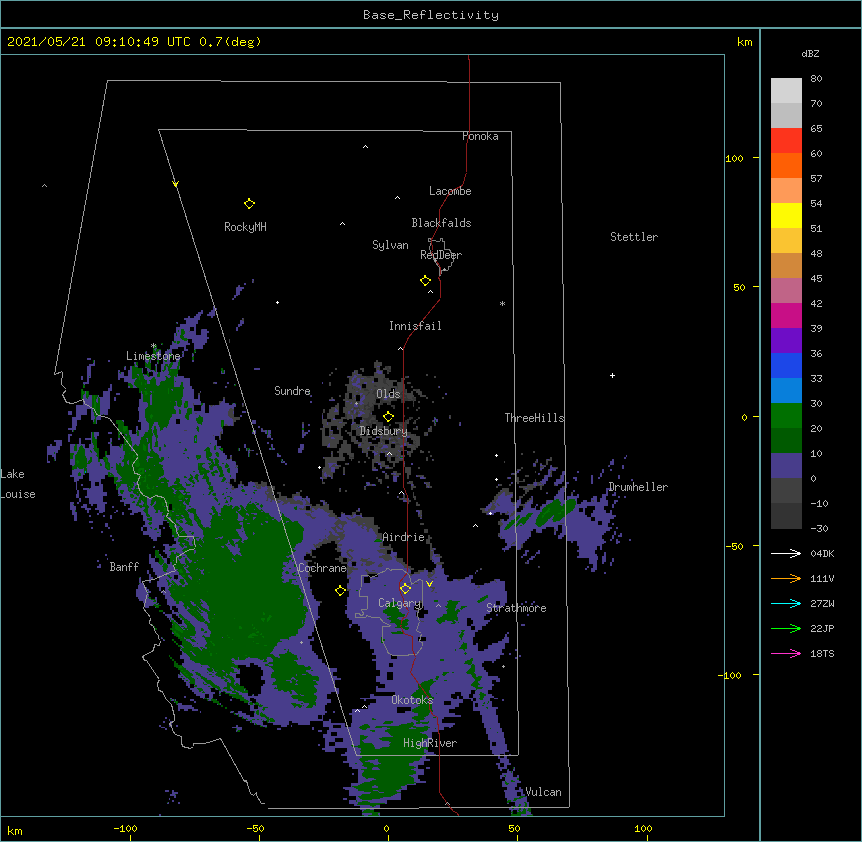862x842 pixels.
Task: Click the Vulcan town label
Action: [543, 792]
